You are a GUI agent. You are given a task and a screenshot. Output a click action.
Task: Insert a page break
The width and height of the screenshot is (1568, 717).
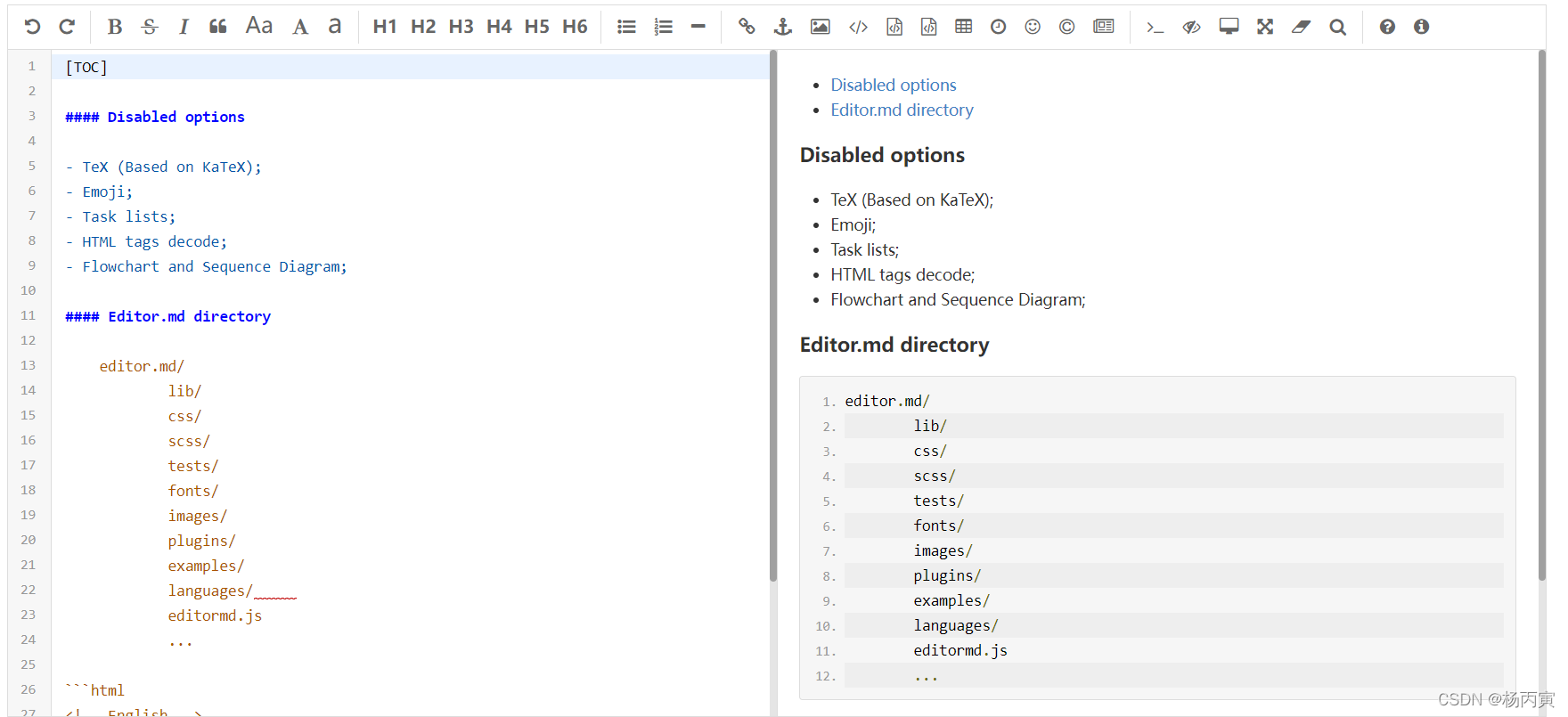point(1104,27)
